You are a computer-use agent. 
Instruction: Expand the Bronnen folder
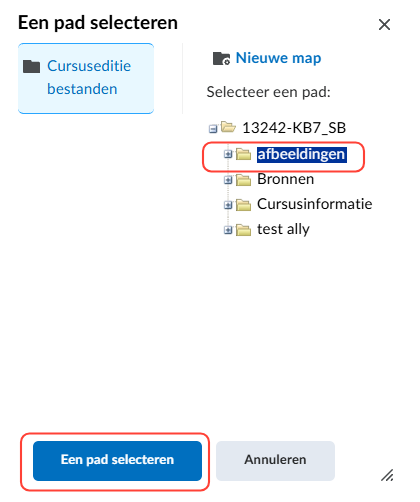228,180
